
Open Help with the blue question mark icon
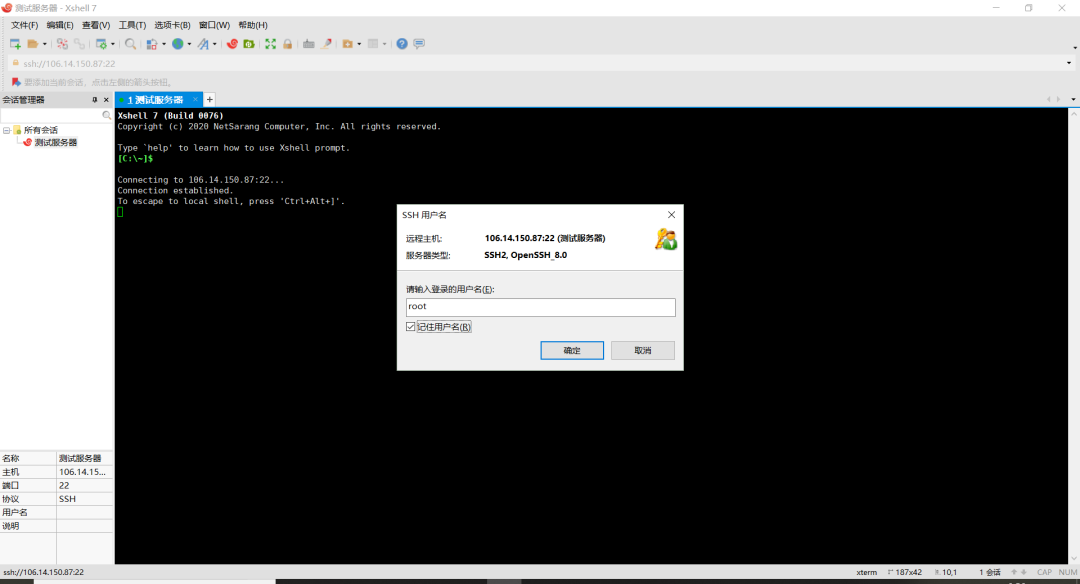point(402,44)
